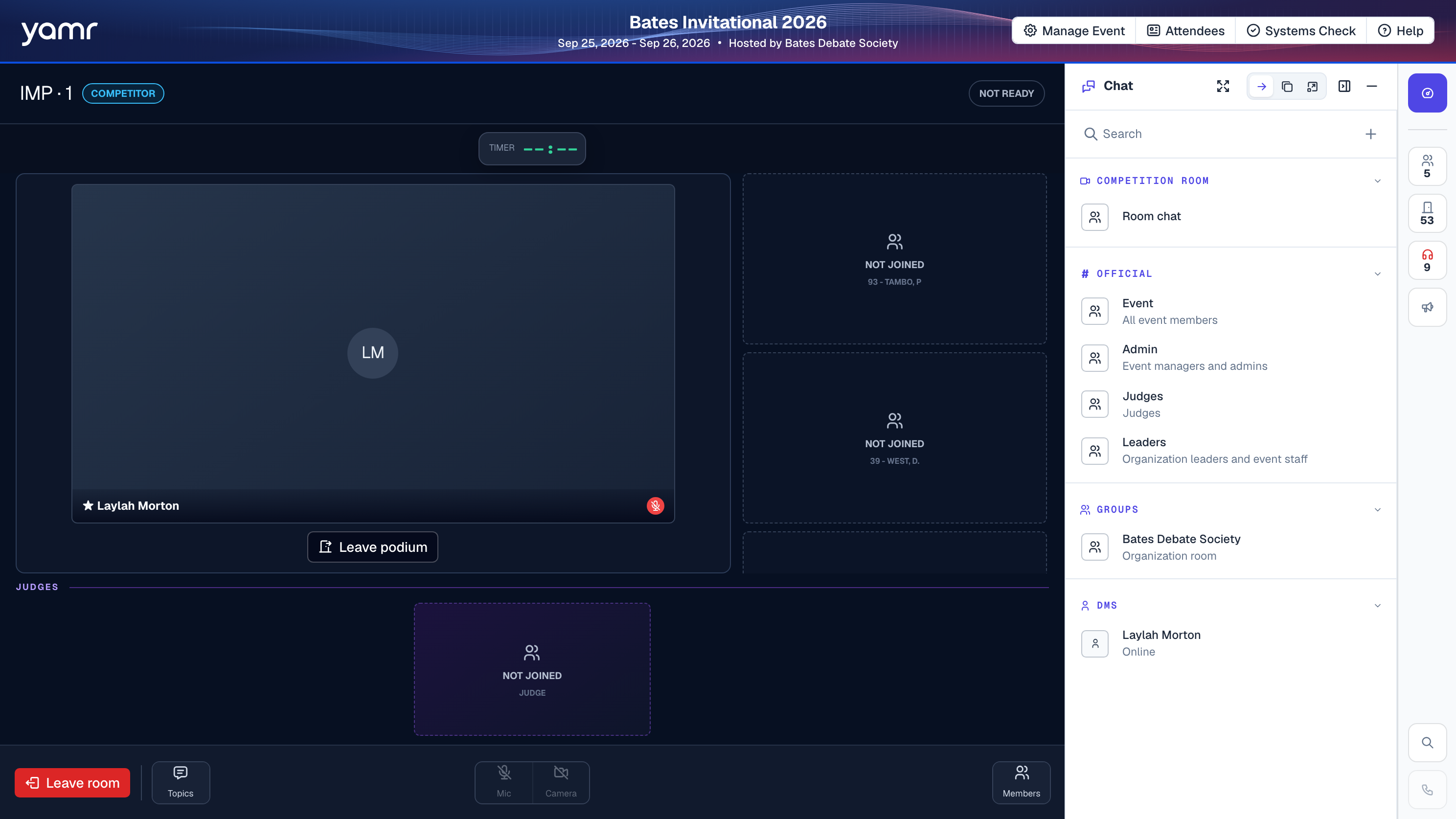Image resolution: width=1456 pixels, height=819 pixels.
Task: Minimize the Chat panel
Action: point(1372,86)
